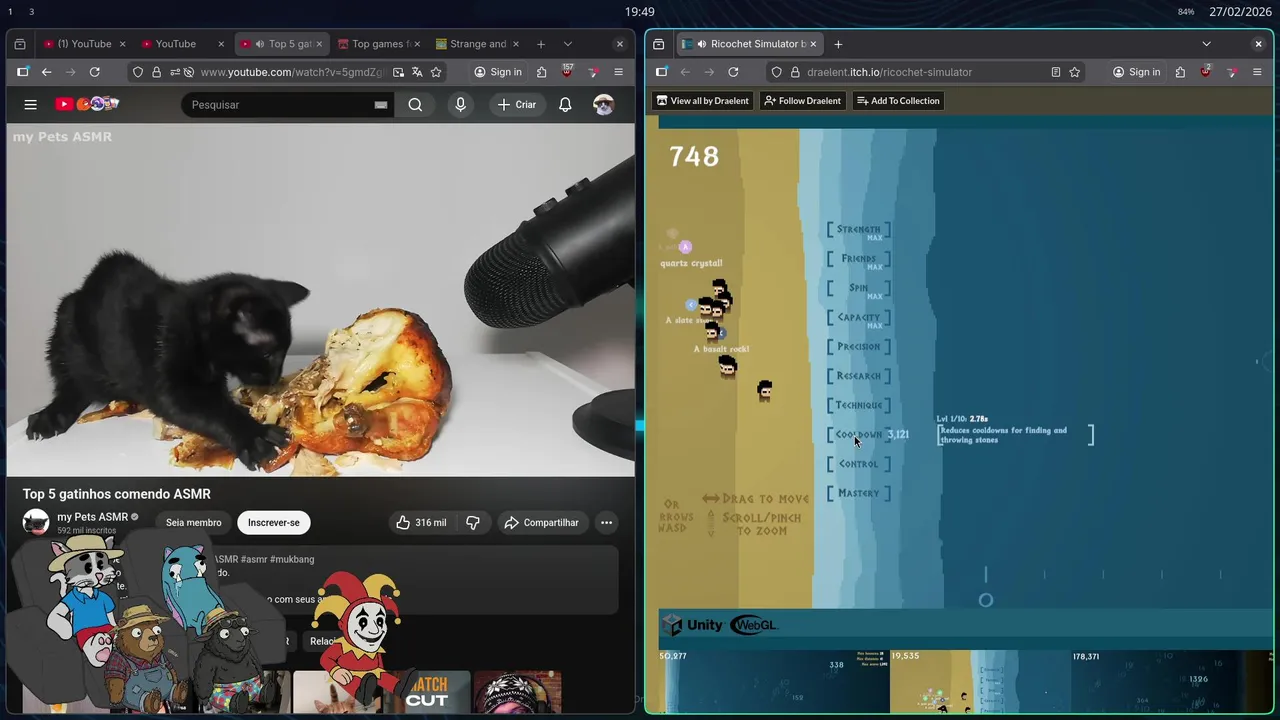Viewport: 1280px width, 720px height.
Task: Open YouTube account avatar menu
Action: (603, 104)
